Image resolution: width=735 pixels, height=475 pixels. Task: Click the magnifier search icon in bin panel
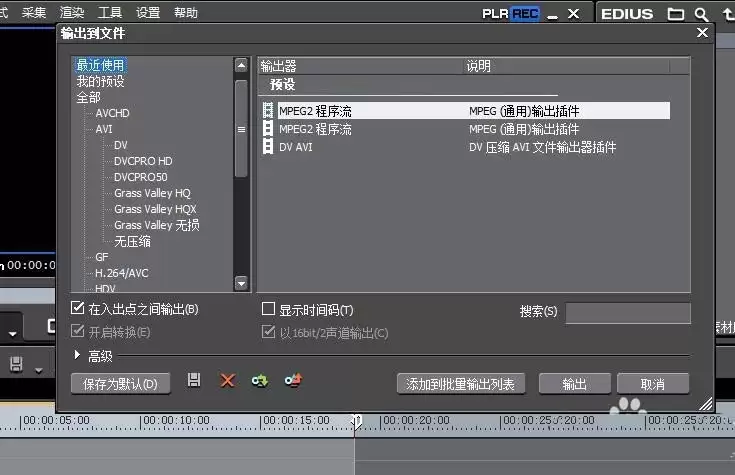tap(701, 15)
